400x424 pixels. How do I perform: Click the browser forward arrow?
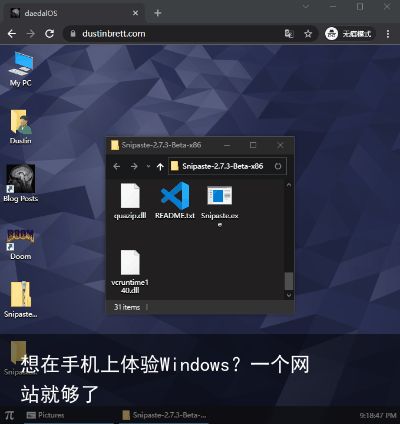coord(31,34)
